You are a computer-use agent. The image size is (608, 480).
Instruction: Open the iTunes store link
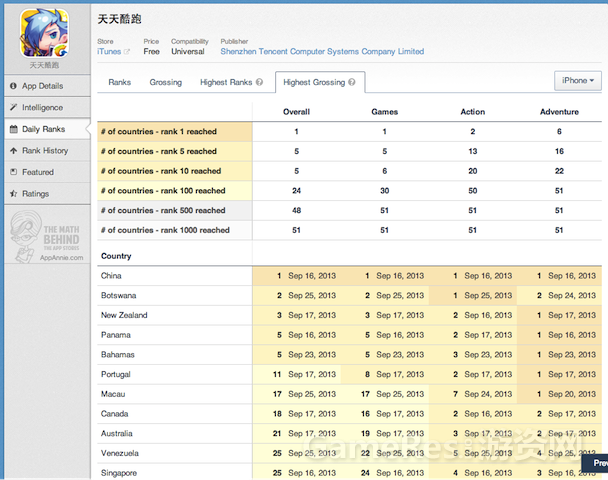(x=109, y=52)
